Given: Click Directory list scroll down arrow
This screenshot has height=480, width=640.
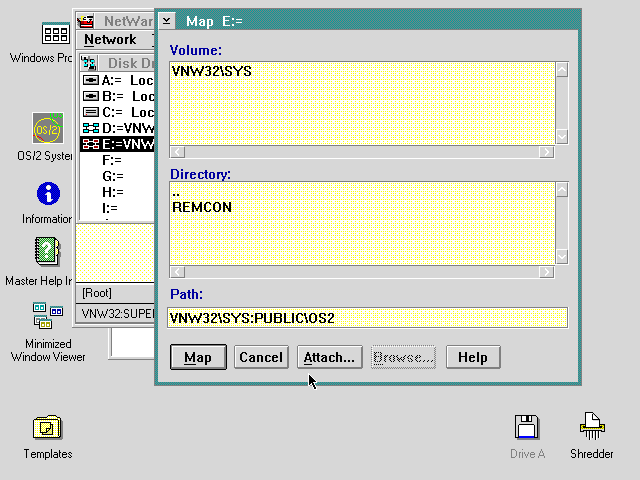Looking at the screenshot, I should tap(562, 257).
